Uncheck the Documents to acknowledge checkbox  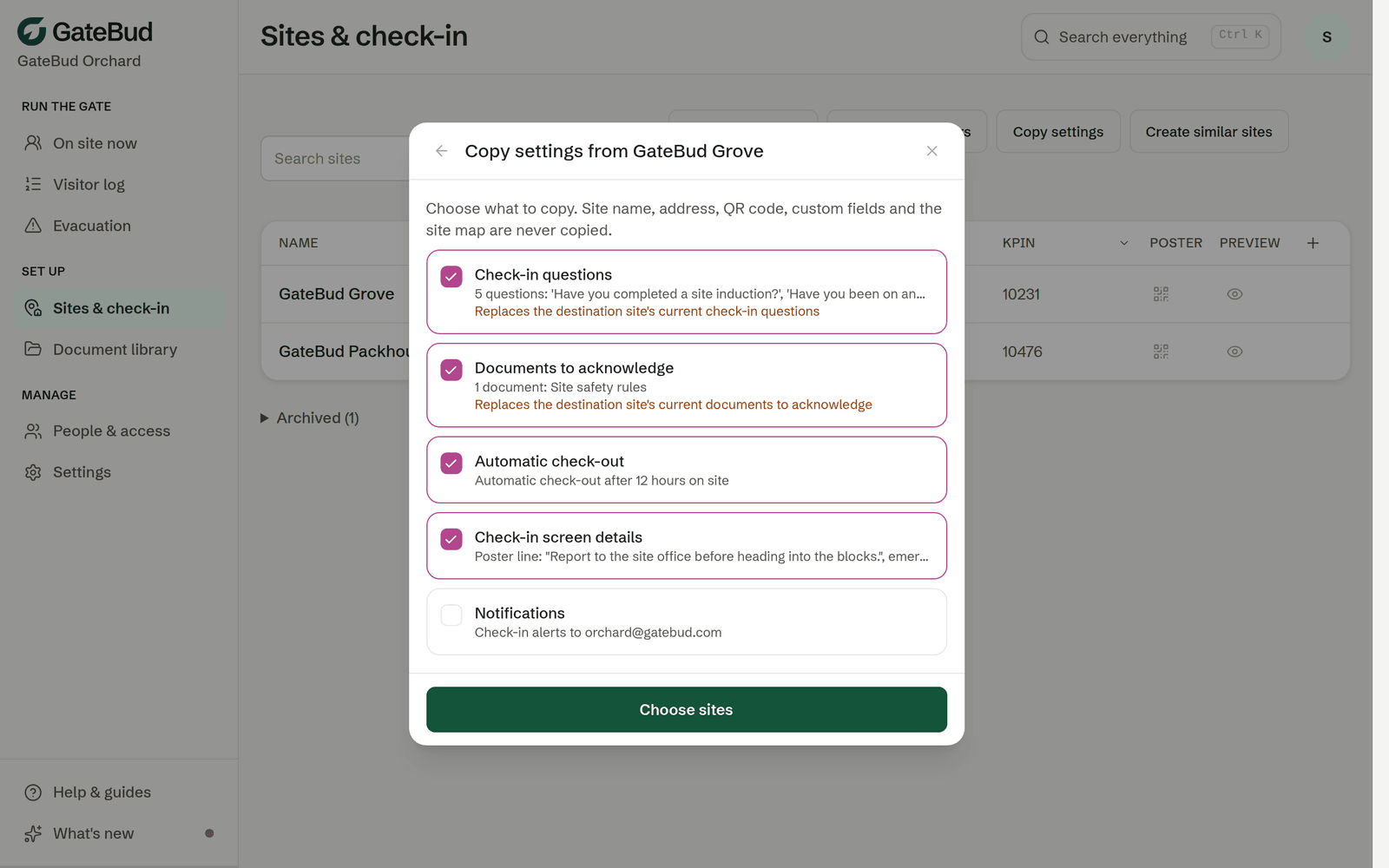[451, 370]
